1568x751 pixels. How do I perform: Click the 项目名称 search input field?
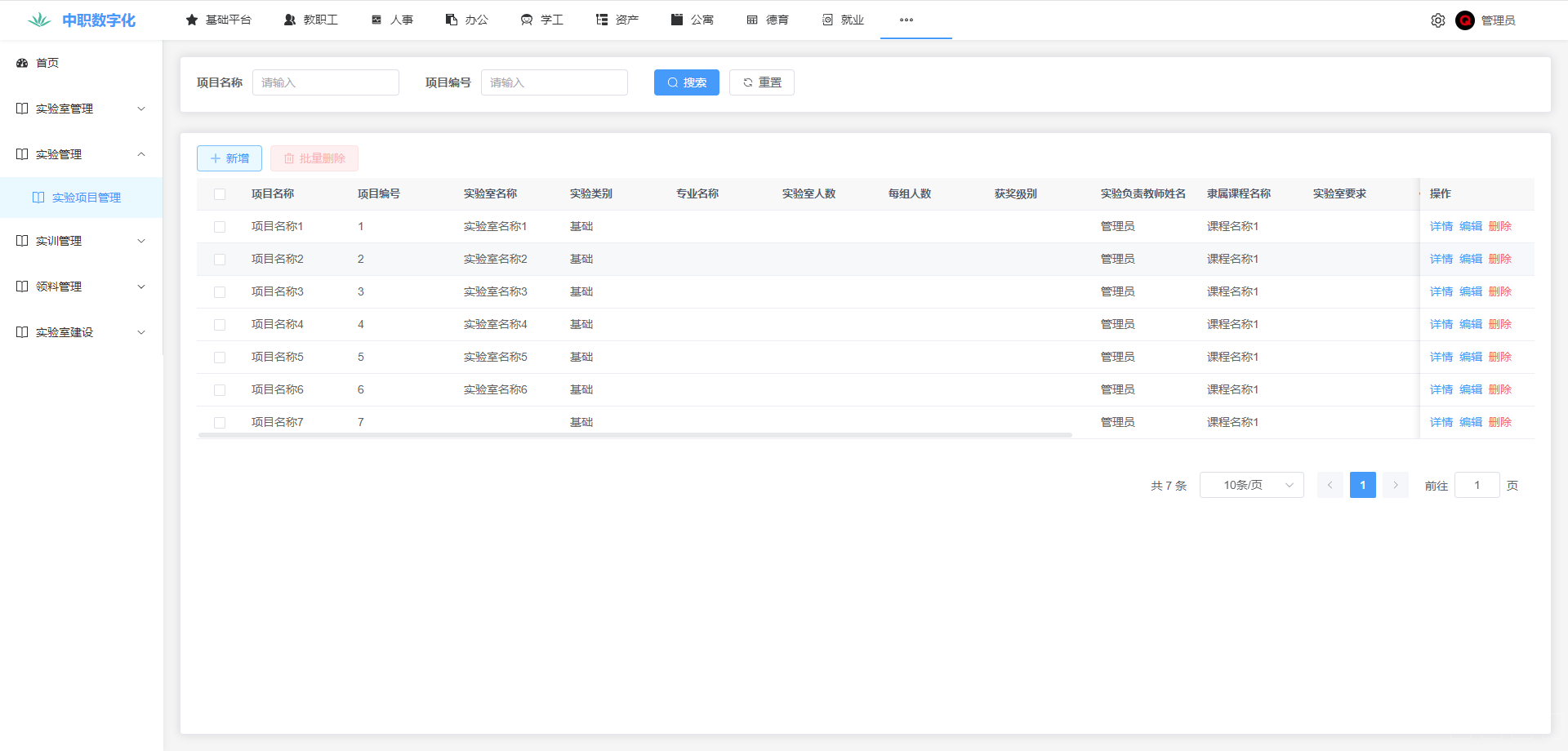325,82
